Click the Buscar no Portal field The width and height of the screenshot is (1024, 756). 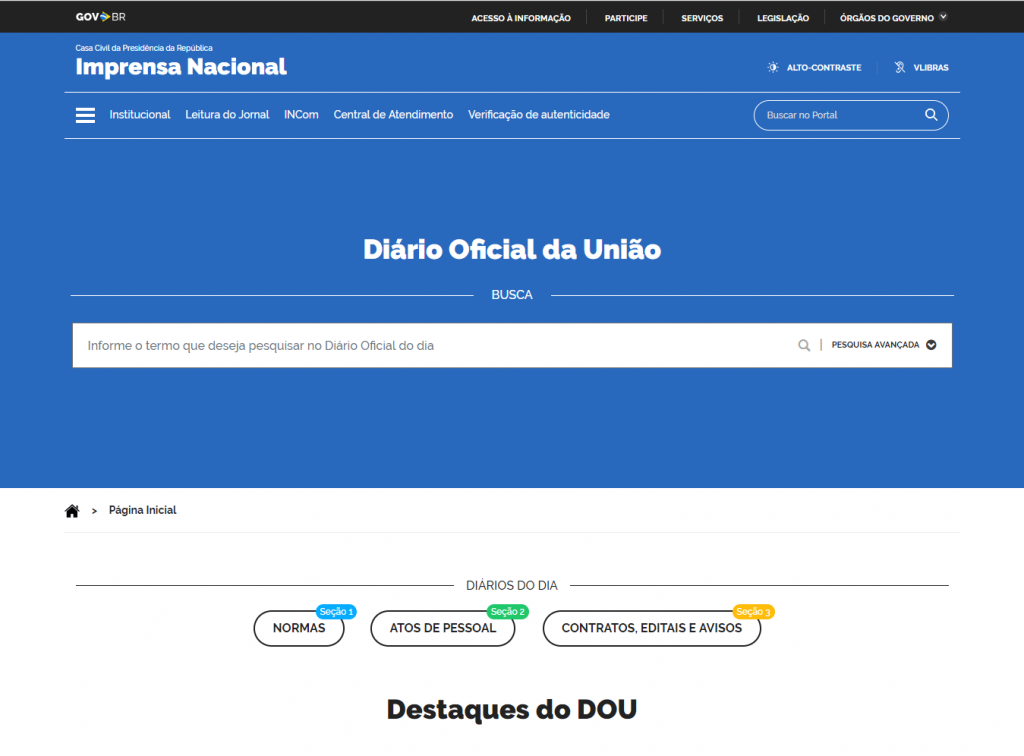pyautogui.click(x=838, y=115)
